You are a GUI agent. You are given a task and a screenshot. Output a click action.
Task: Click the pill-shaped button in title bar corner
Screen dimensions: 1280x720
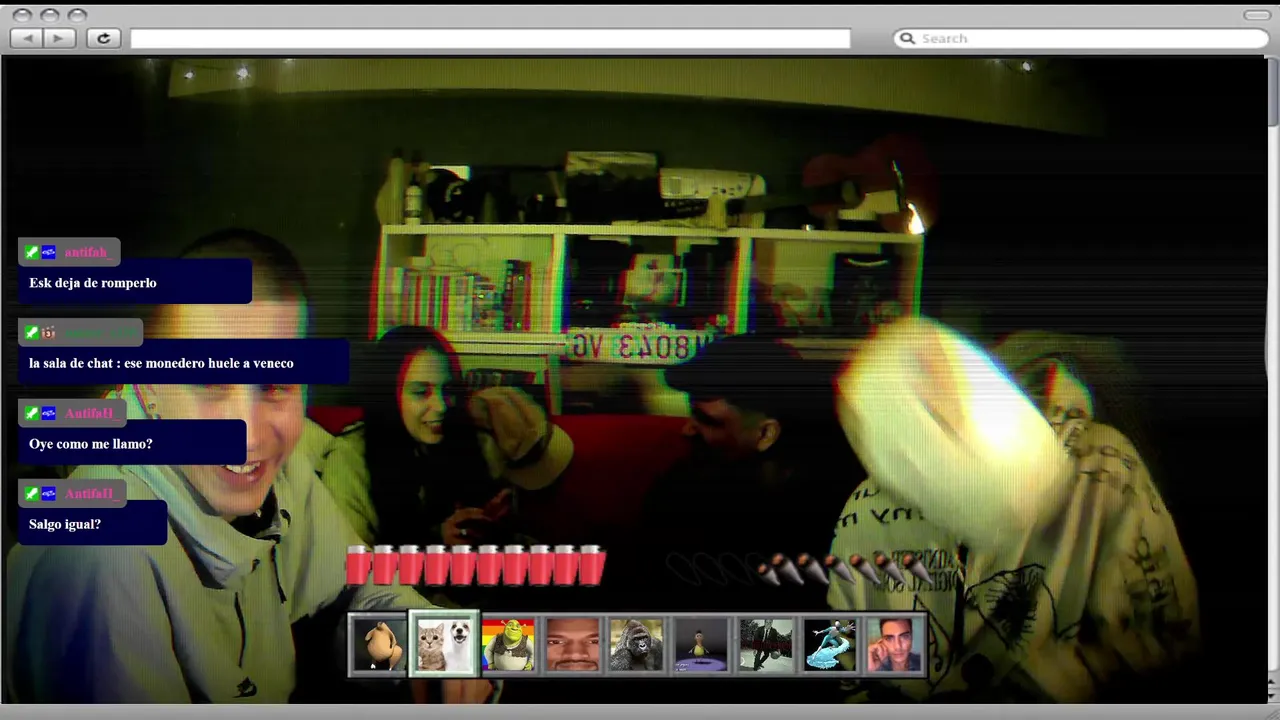click(1257, 15)
